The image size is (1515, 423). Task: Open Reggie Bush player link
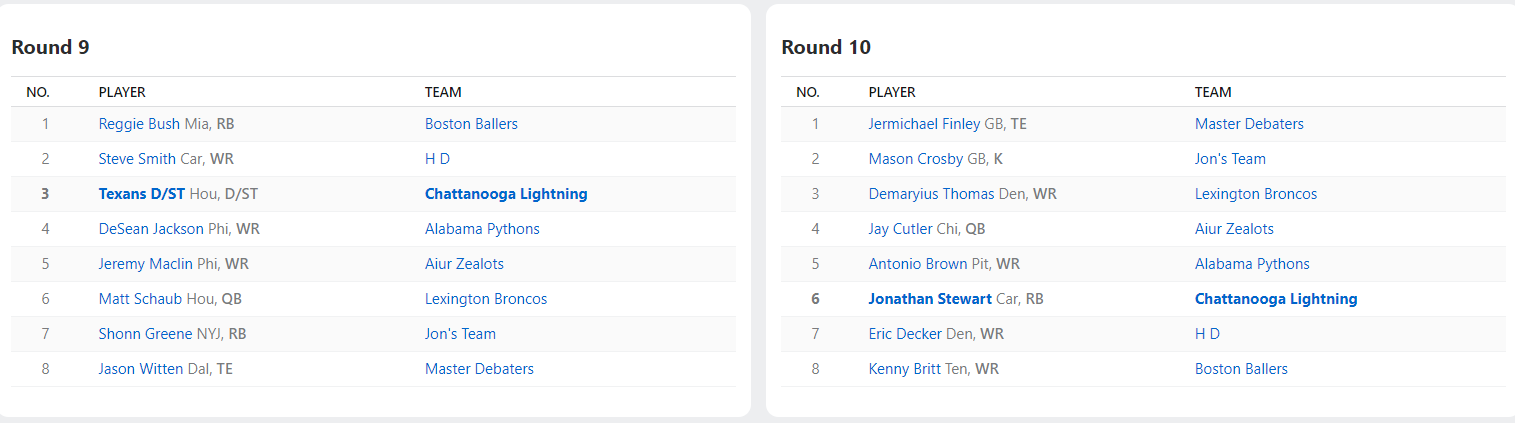click(139, 124)
